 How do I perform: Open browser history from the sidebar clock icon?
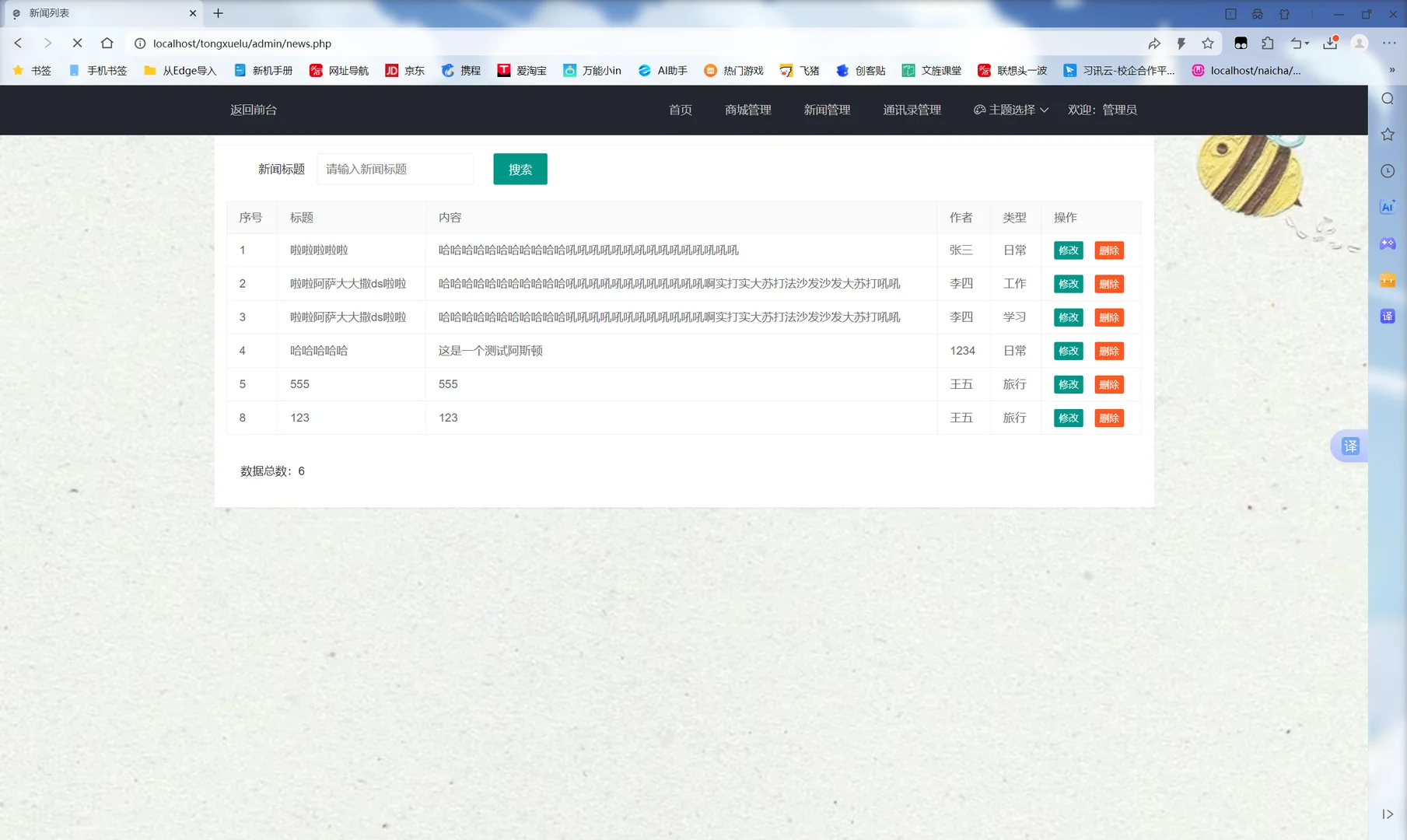[1387, 171]
